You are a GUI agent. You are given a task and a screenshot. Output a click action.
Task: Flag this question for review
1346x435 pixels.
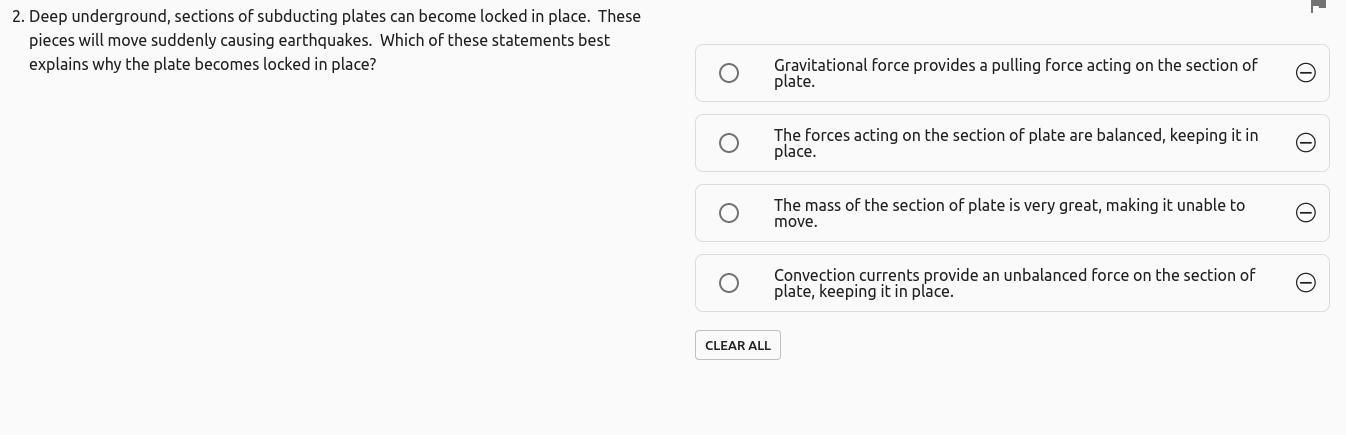coord(1318,6)
